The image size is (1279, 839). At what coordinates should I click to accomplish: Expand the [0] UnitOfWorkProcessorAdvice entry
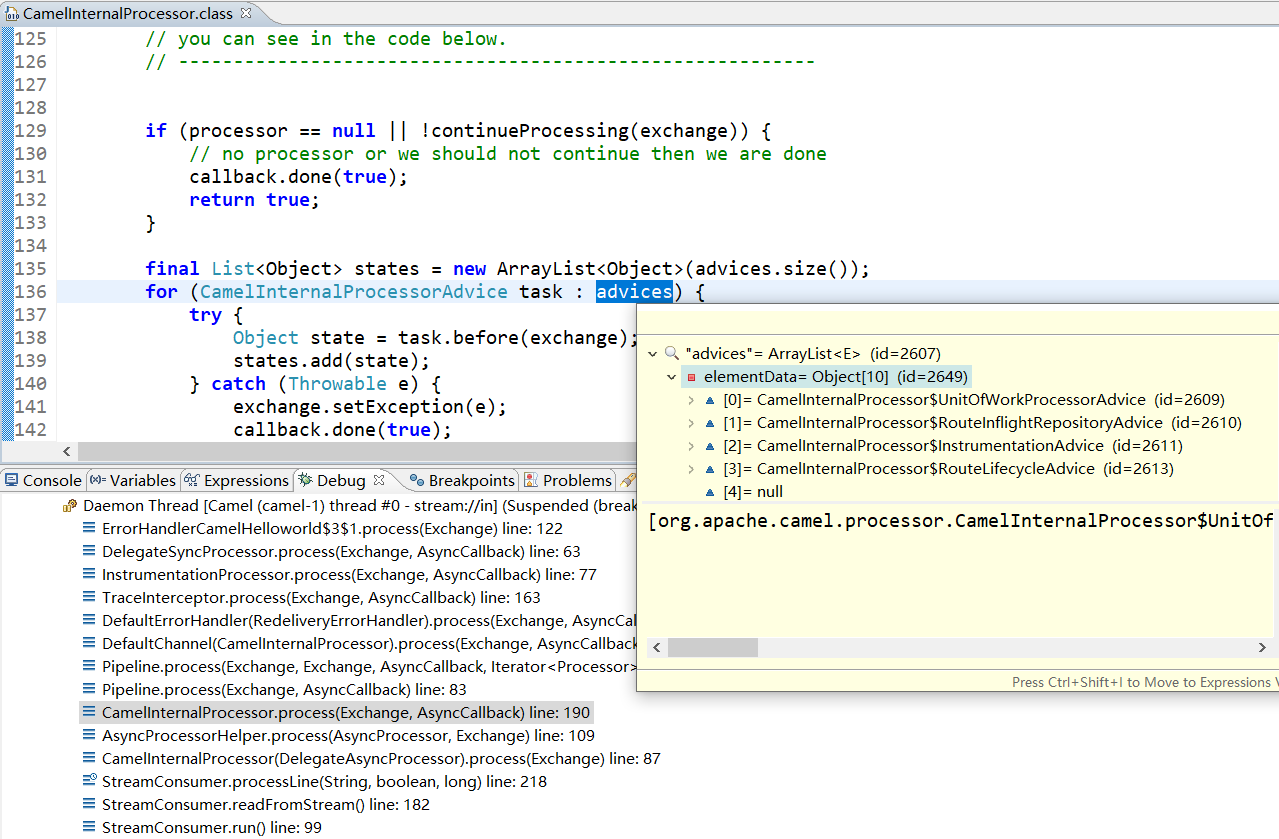[691, 400]
